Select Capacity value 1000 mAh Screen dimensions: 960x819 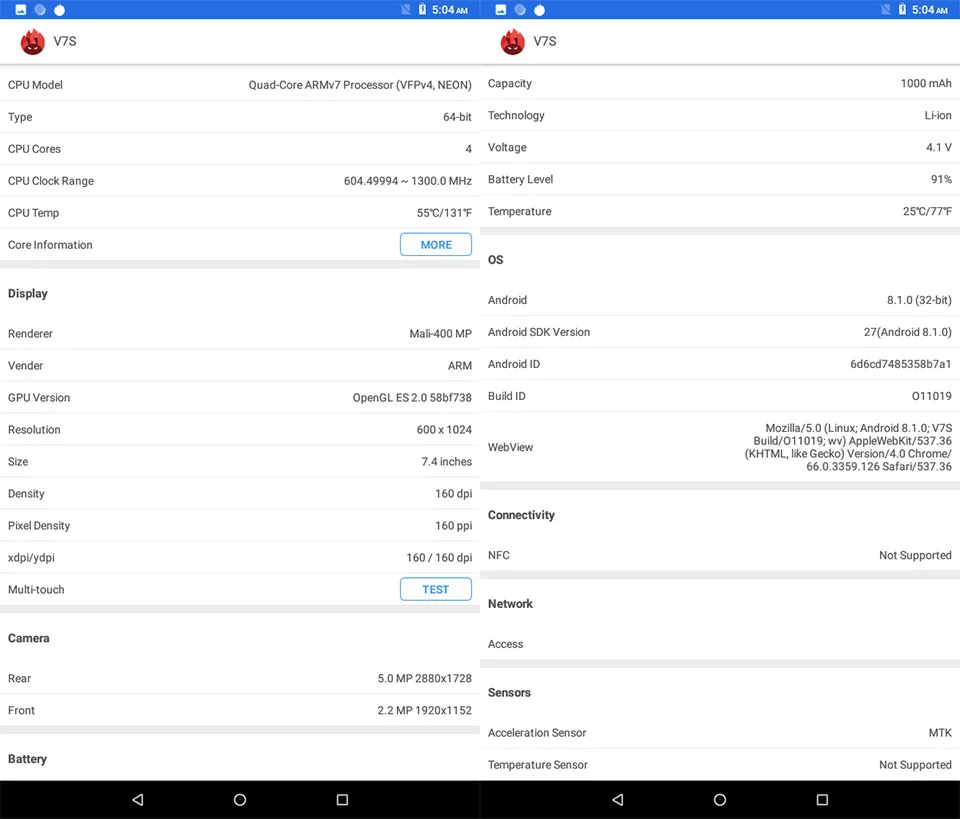coord(926,83)
